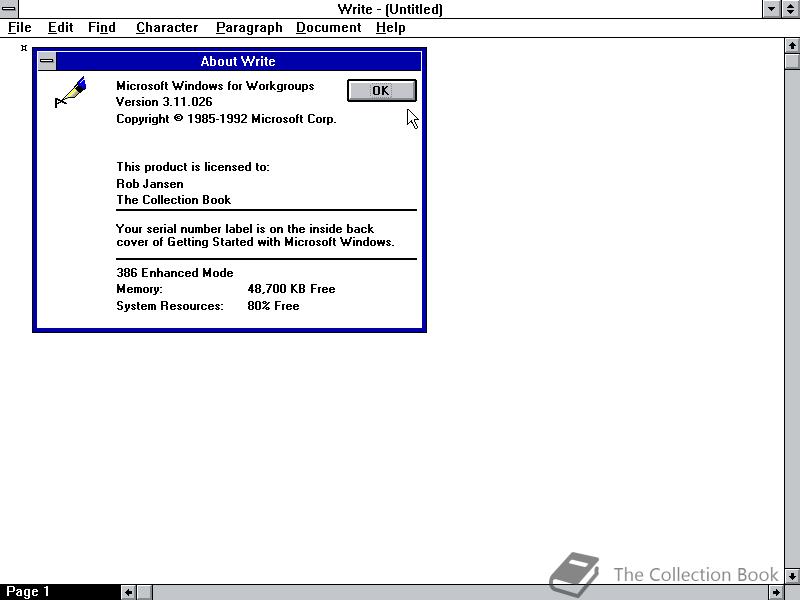Click "This product is licensed to:" text

pyautogui.click(x=193, y=167)
